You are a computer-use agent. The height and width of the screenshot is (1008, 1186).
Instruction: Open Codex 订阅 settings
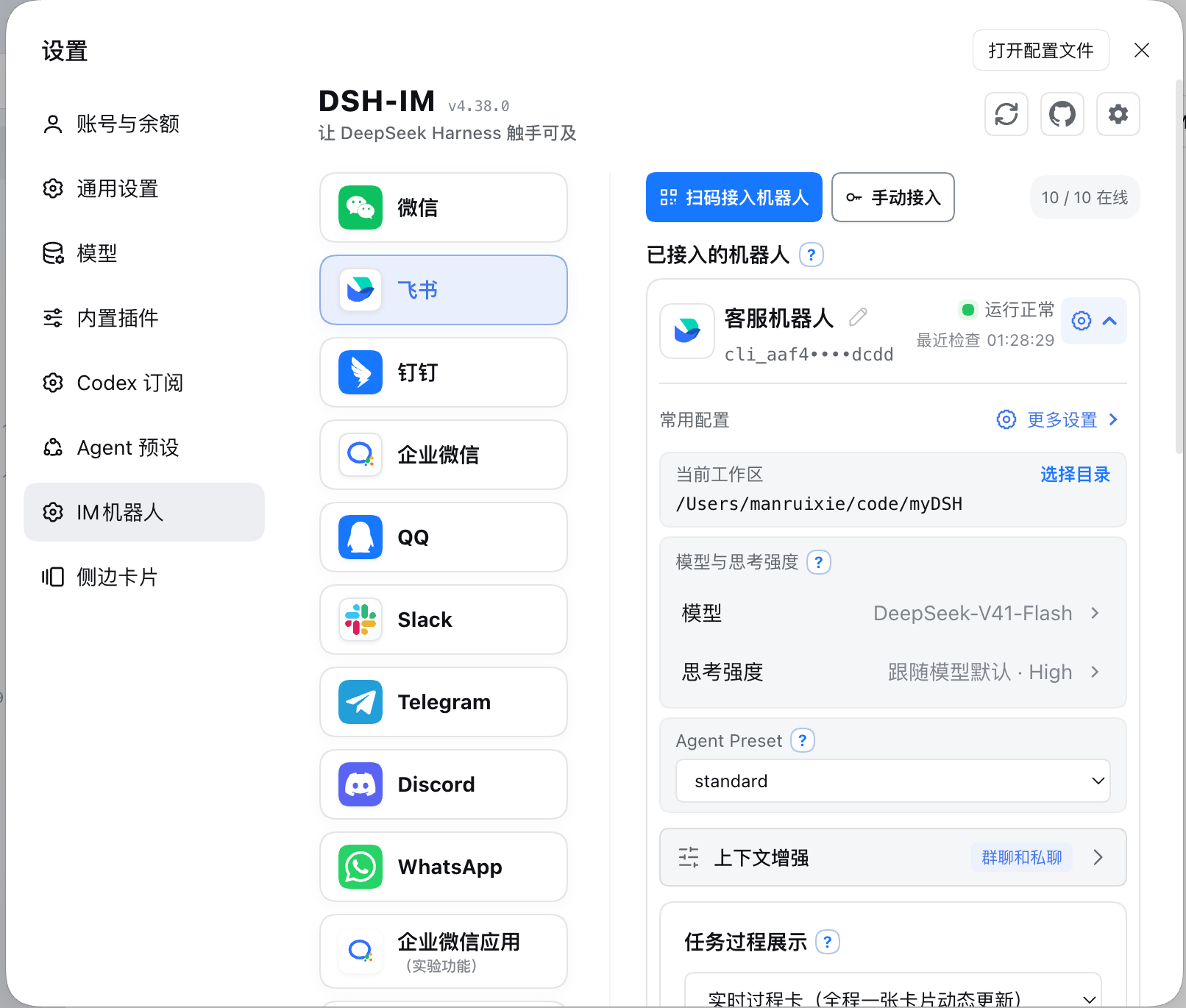click(x=144, y=383)
